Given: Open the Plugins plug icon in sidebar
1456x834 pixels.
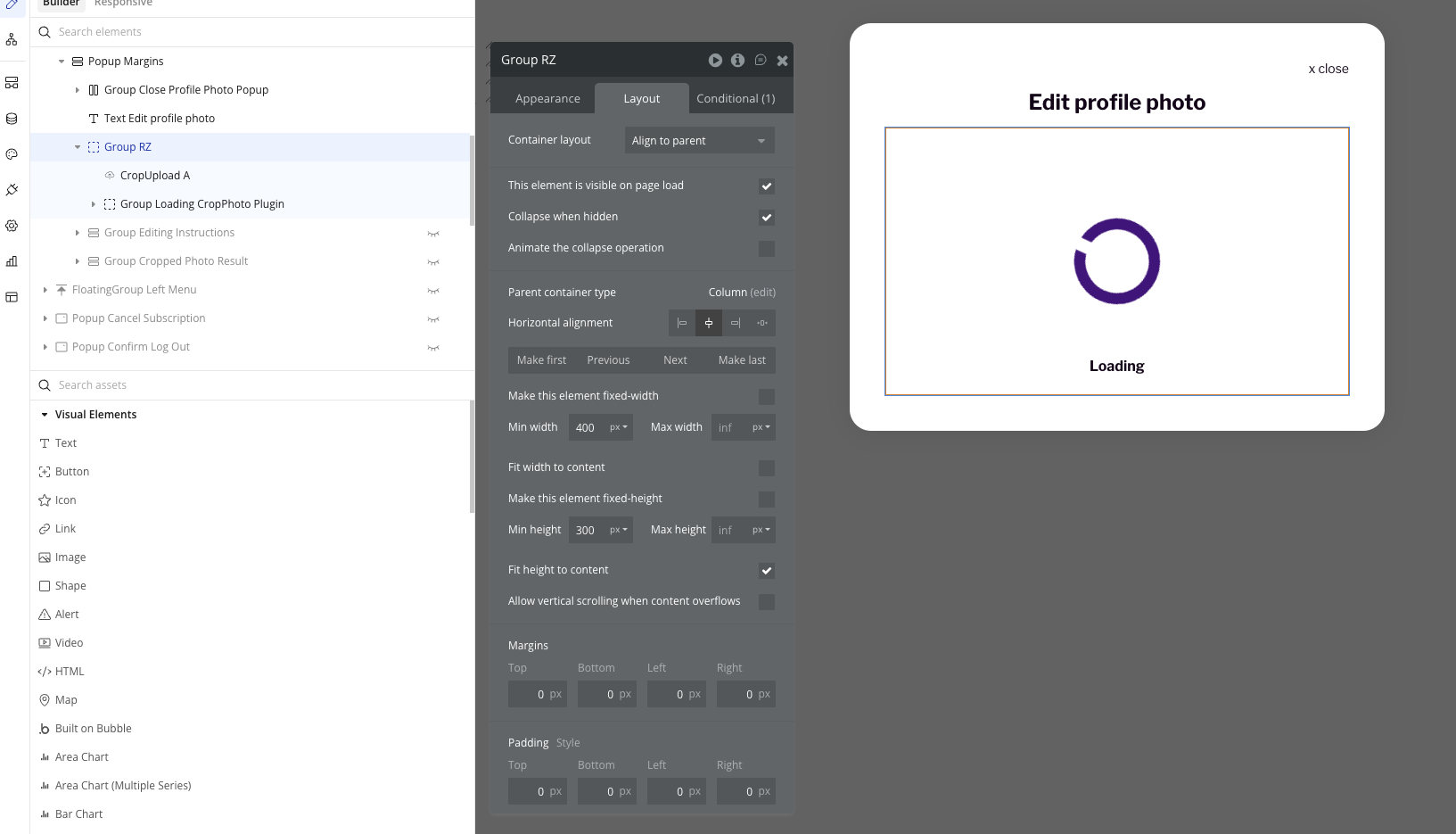Looking at the screenshot, I should 12,190.
